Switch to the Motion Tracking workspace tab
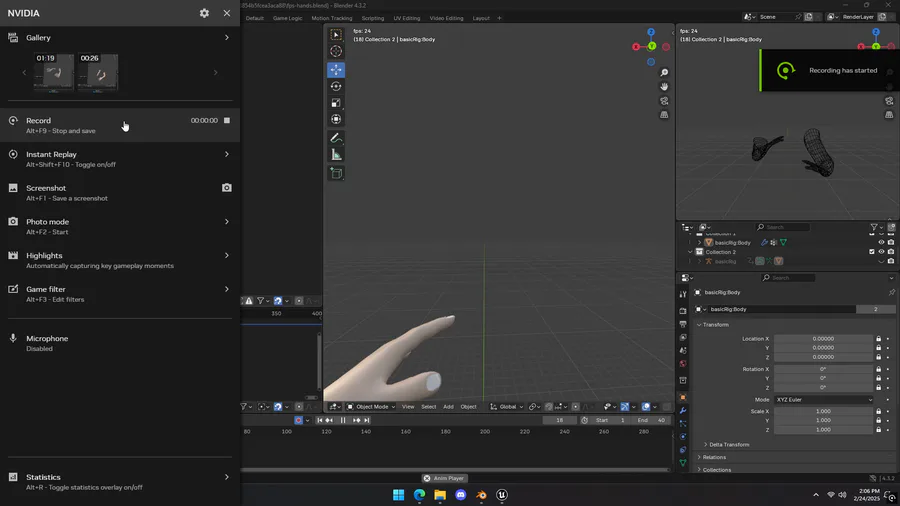The width and height of the screenshot is (900, 506). pyautogui.click(x=332, y=18)
